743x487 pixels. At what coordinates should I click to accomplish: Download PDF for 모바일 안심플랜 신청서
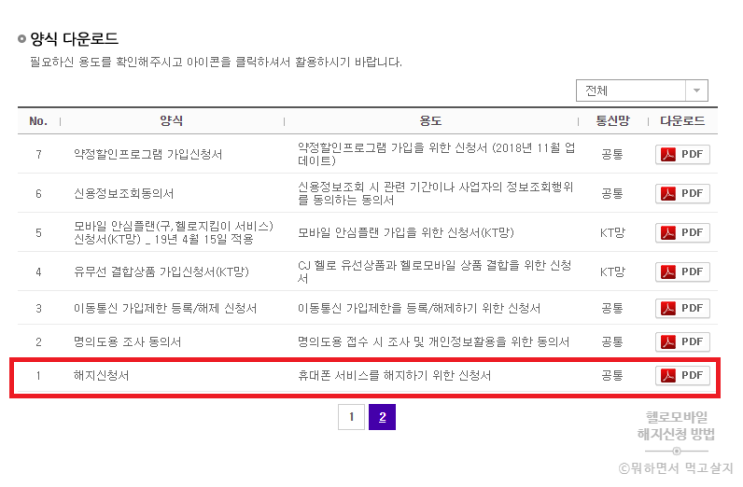pos(682,233)
